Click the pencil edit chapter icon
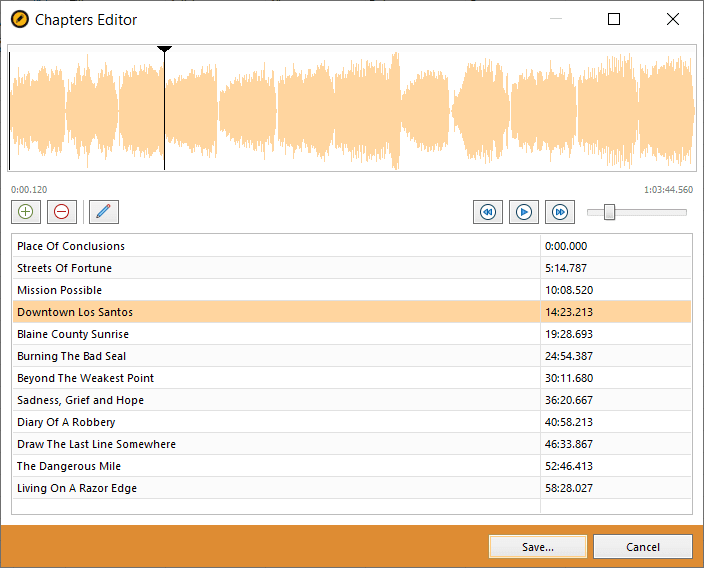 tap(104, 212)
